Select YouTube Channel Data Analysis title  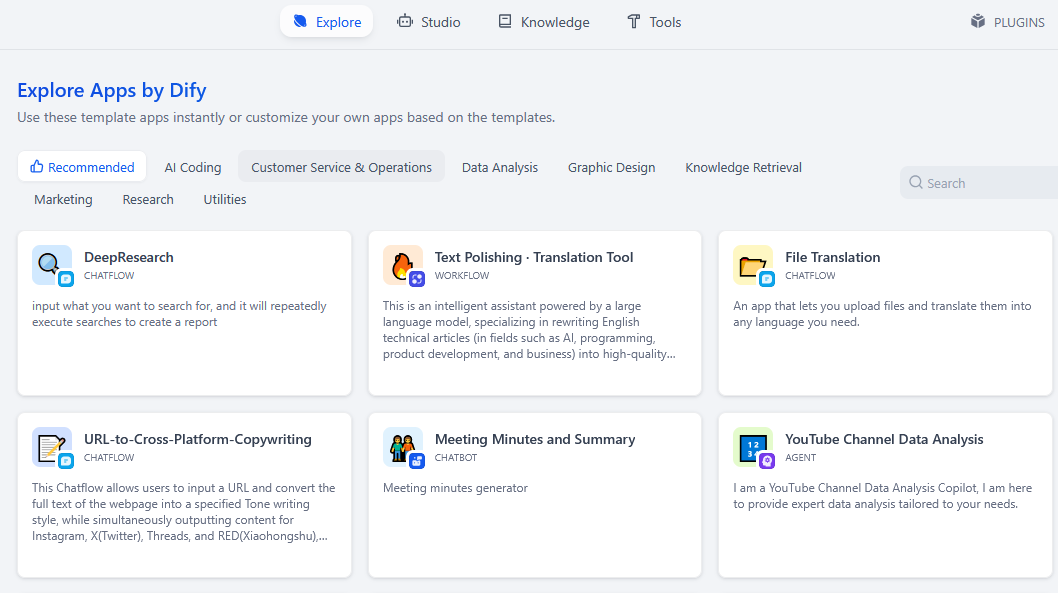click(884, 439)
